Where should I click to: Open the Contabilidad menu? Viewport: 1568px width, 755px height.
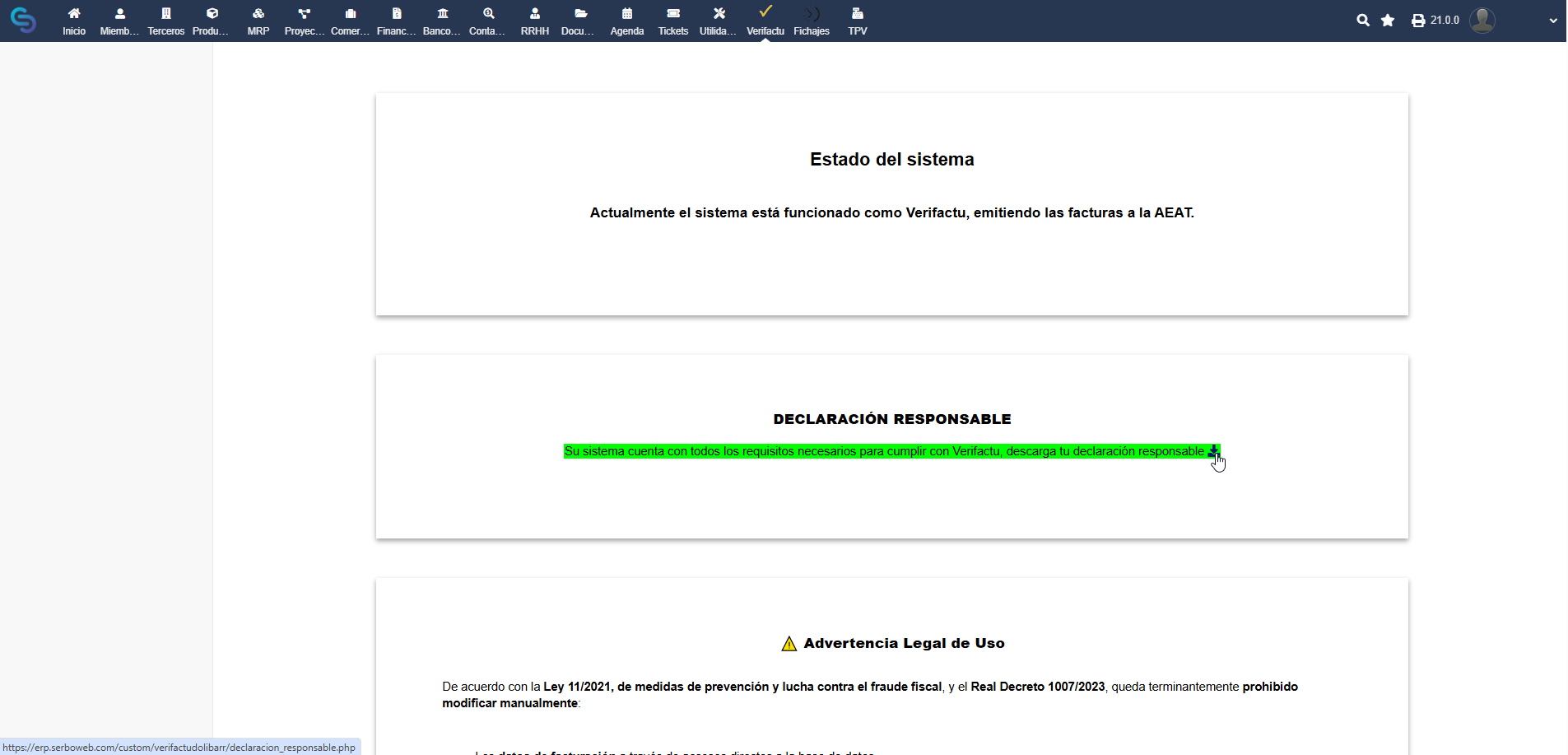point(489,21)
